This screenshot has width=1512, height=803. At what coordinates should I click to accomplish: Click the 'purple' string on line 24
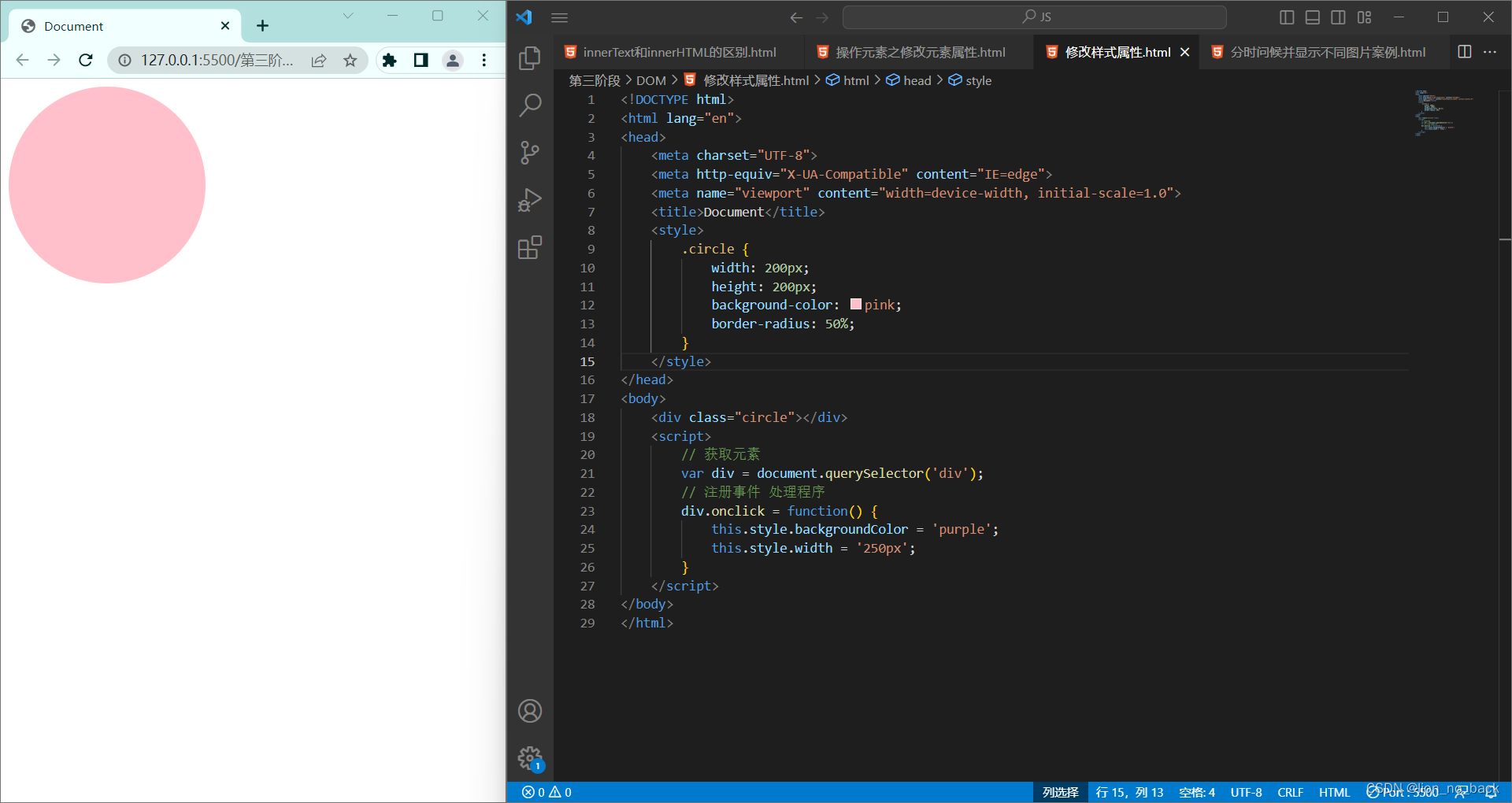962,530
